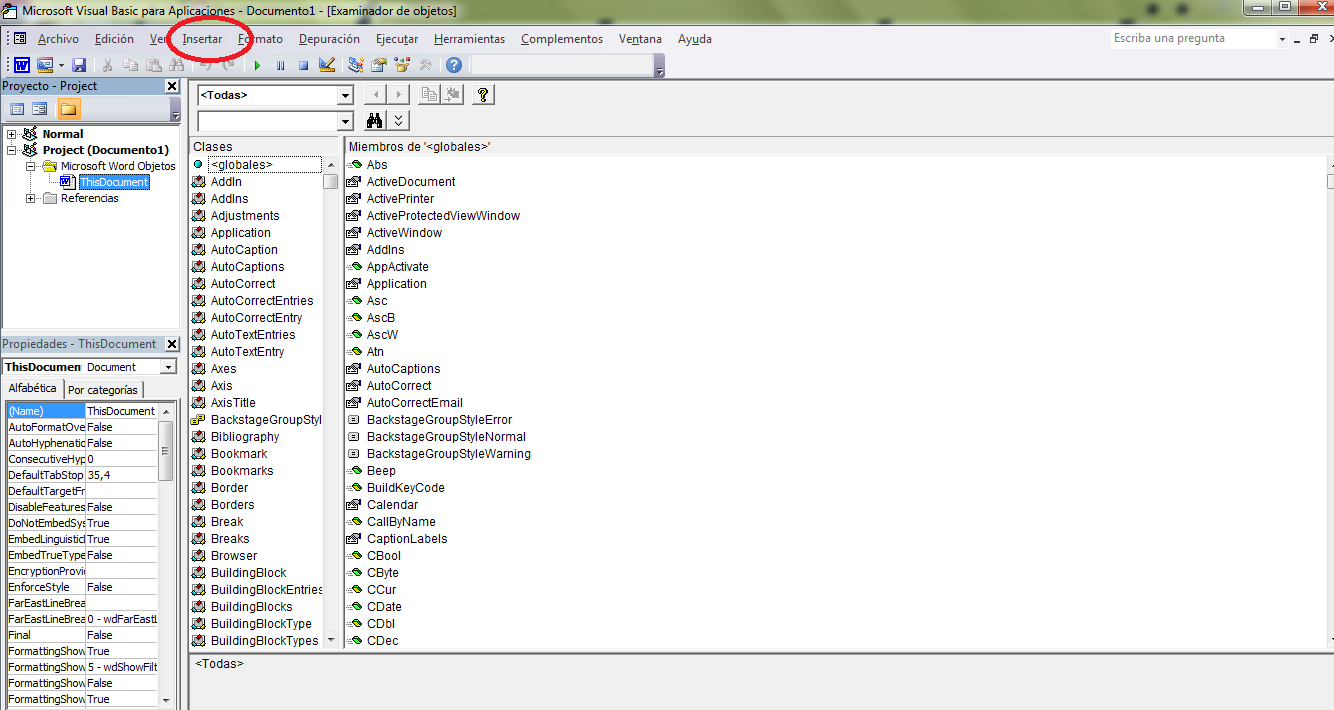Viewport: 1334px width, 710px height.
Task: Select Application class in Clases list
Action: [x=240, y=233]
